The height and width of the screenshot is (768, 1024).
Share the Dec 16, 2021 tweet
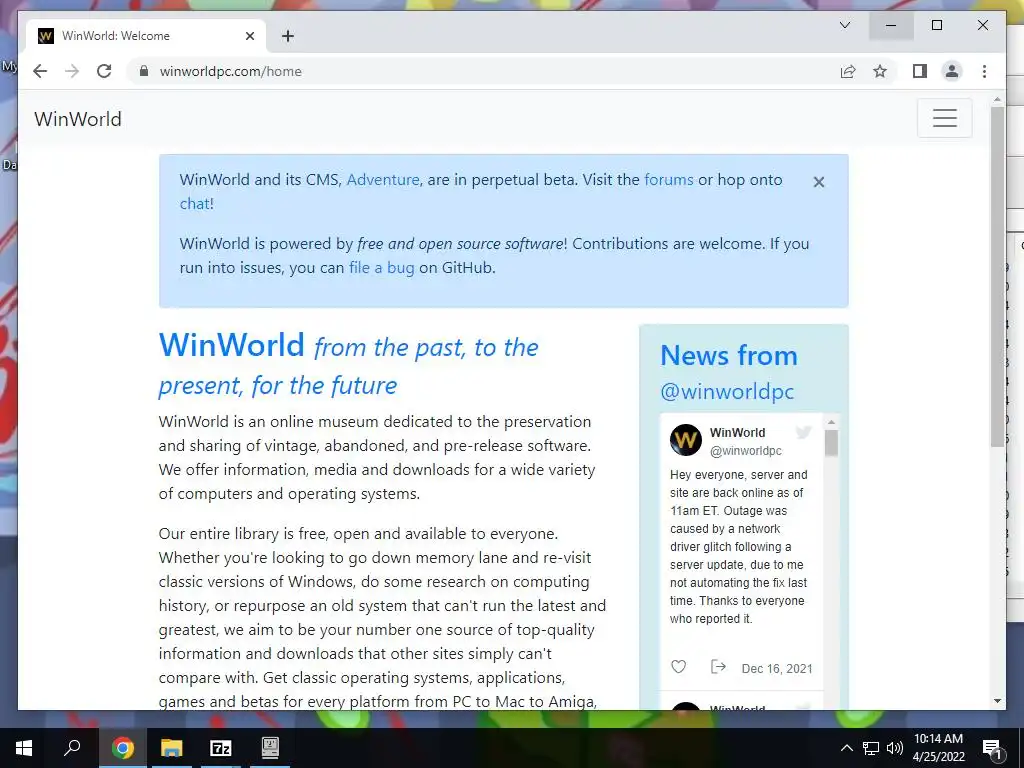[718, 667]
